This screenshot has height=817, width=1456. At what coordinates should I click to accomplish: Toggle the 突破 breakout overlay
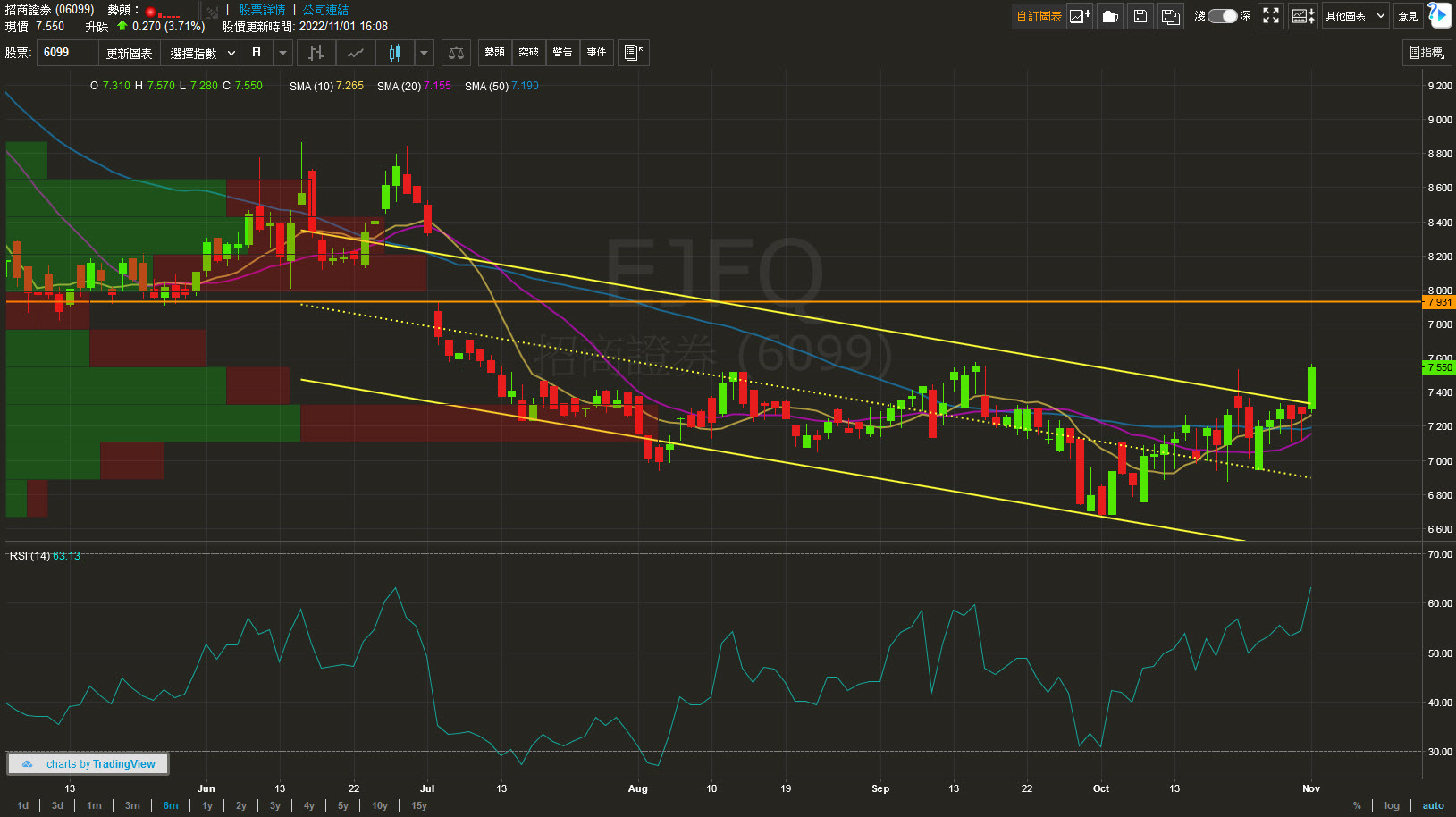click(529, 53)
